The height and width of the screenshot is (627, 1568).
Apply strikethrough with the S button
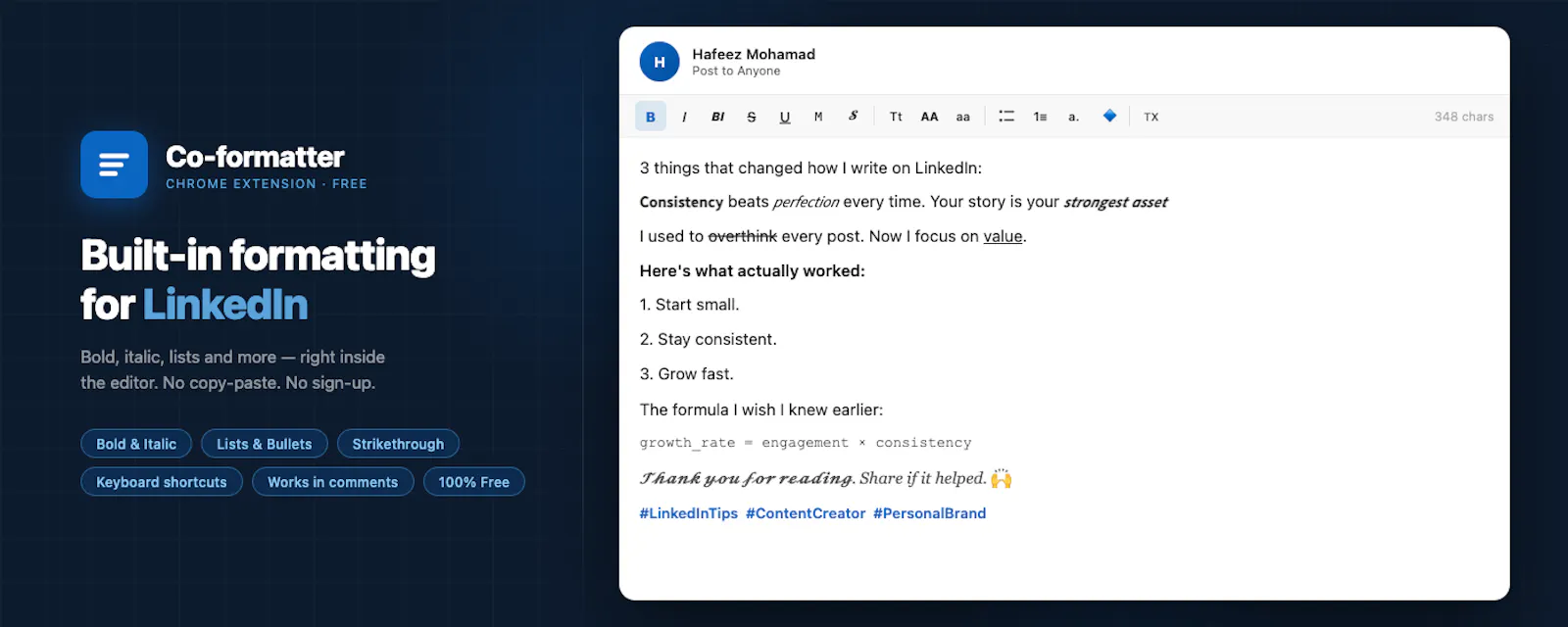click(752, 117)
